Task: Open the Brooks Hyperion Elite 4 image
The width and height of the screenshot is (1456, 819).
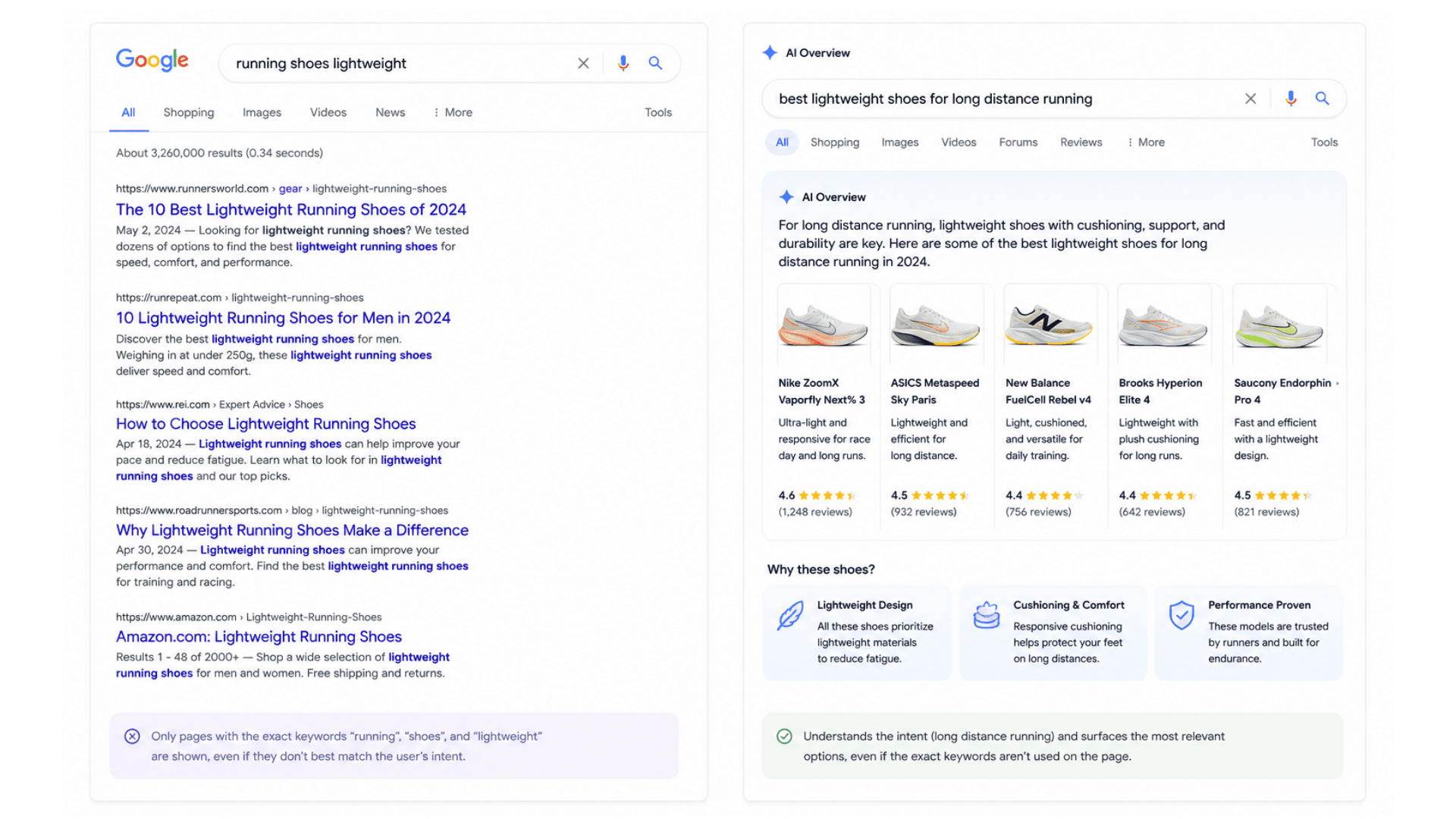Action: pos(1163,326)
